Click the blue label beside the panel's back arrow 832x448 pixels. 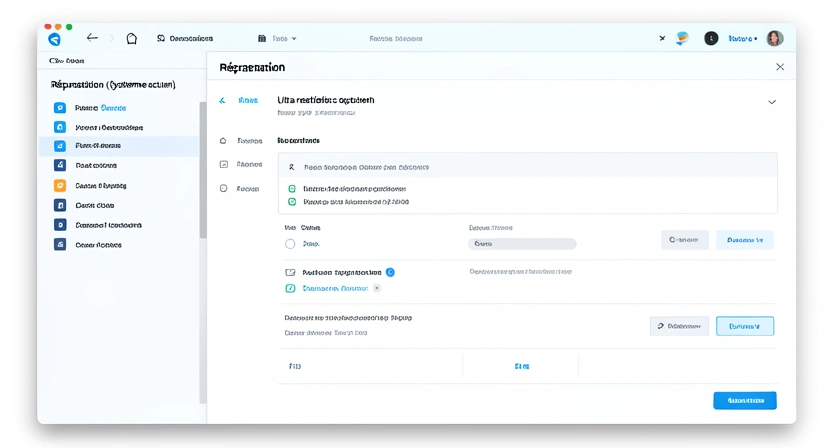[248, 100]
